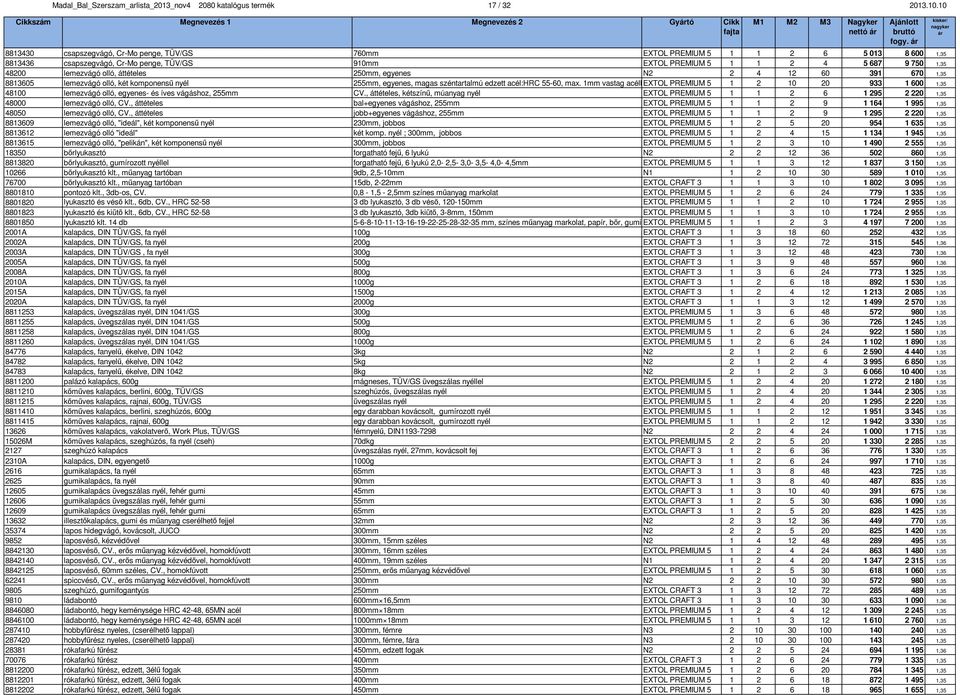This screenshot has width=960, height=695.
Task: Select item number 2020A
Action: click(x=16, y=302)
